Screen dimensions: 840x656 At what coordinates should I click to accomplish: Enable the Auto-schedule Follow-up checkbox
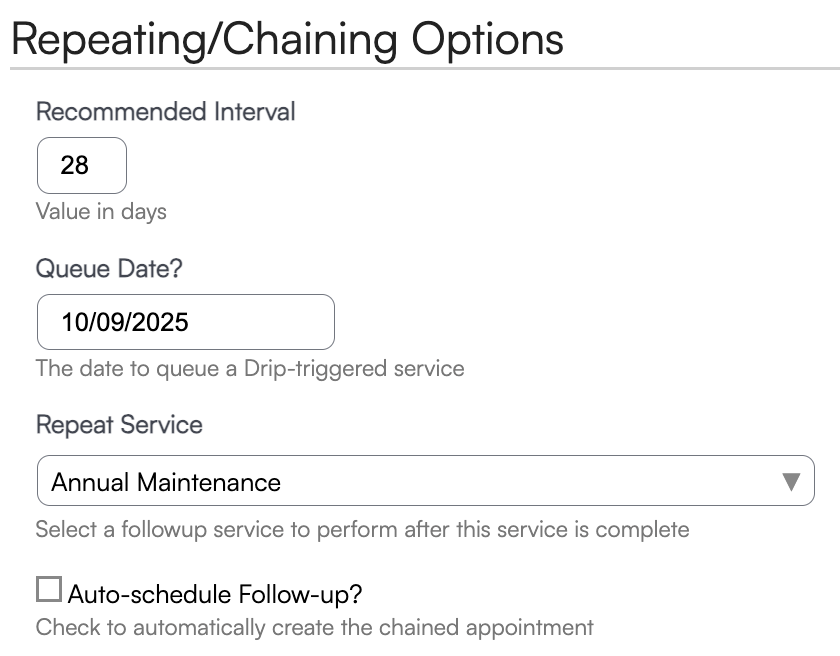48,590
